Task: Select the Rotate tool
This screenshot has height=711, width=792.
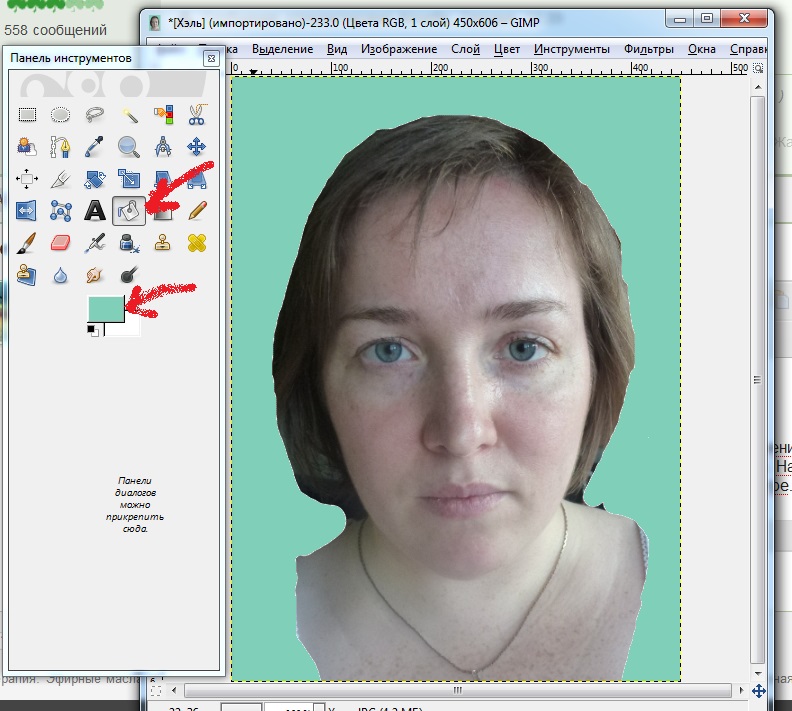Action: pyautogui.click(x=94, y=179)
